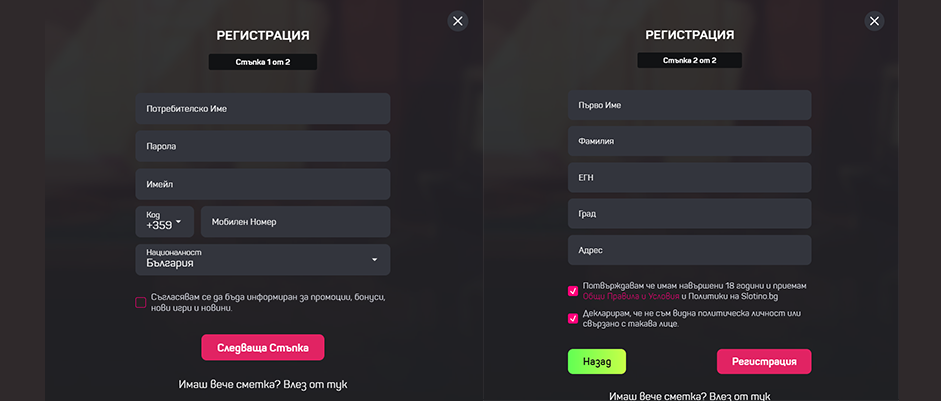Screen dimensions: 941x401
Task: Close the step 1 registration dialog
Action: click(x=458, y=21)
